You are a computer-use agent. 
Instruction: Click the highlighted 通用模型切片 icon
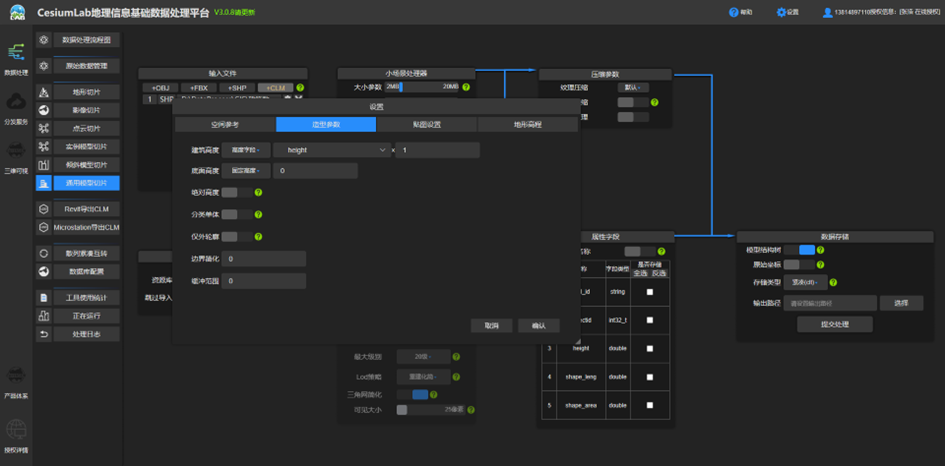click(43, 183)
